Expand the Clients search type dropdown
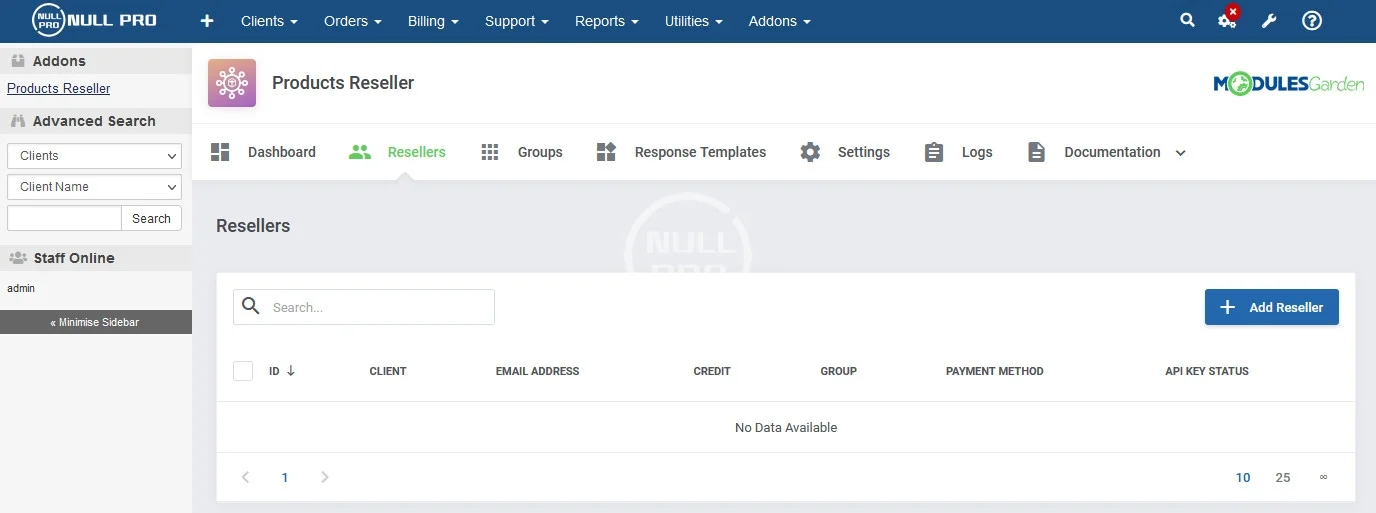The image size is (1376, 513). coord(94,156)
